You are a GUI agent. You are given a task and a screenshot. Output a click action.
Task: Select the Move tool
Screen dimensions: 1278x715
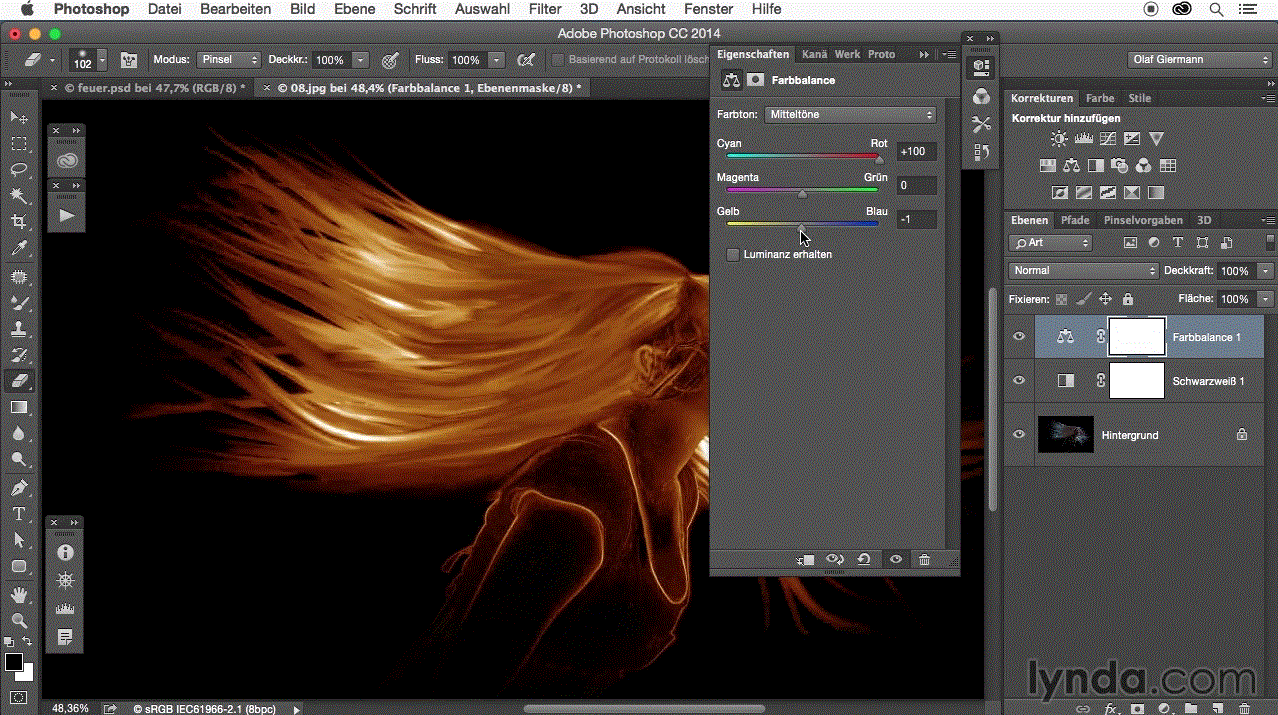click(19, 118)
